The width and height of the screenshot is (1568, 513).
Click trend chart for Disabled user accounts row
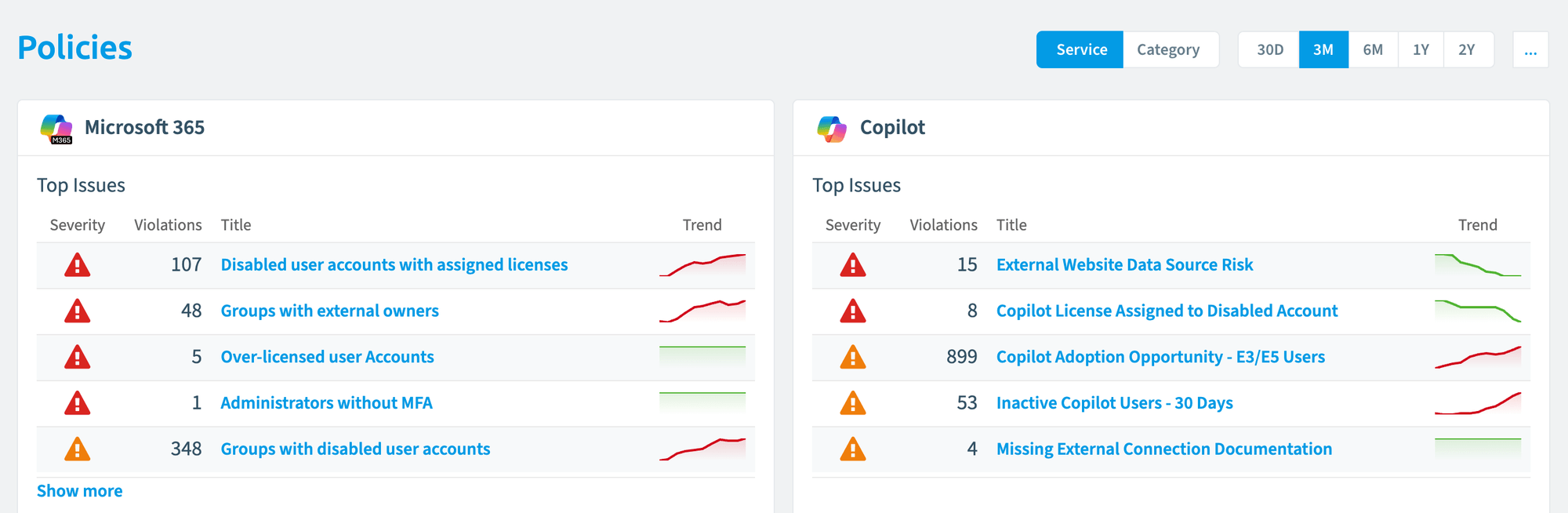click(x=702, y=265)
